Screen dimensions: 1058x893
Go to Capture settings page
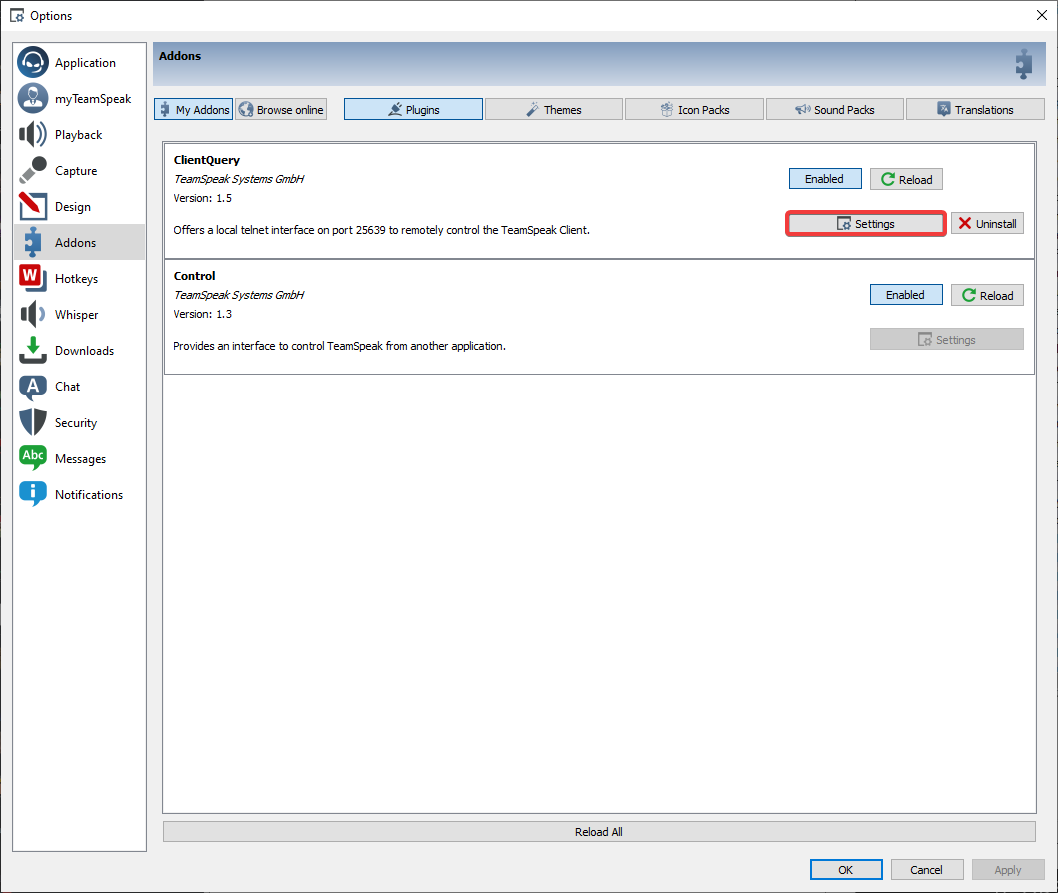pyautogui.click(x=80, y=170)
